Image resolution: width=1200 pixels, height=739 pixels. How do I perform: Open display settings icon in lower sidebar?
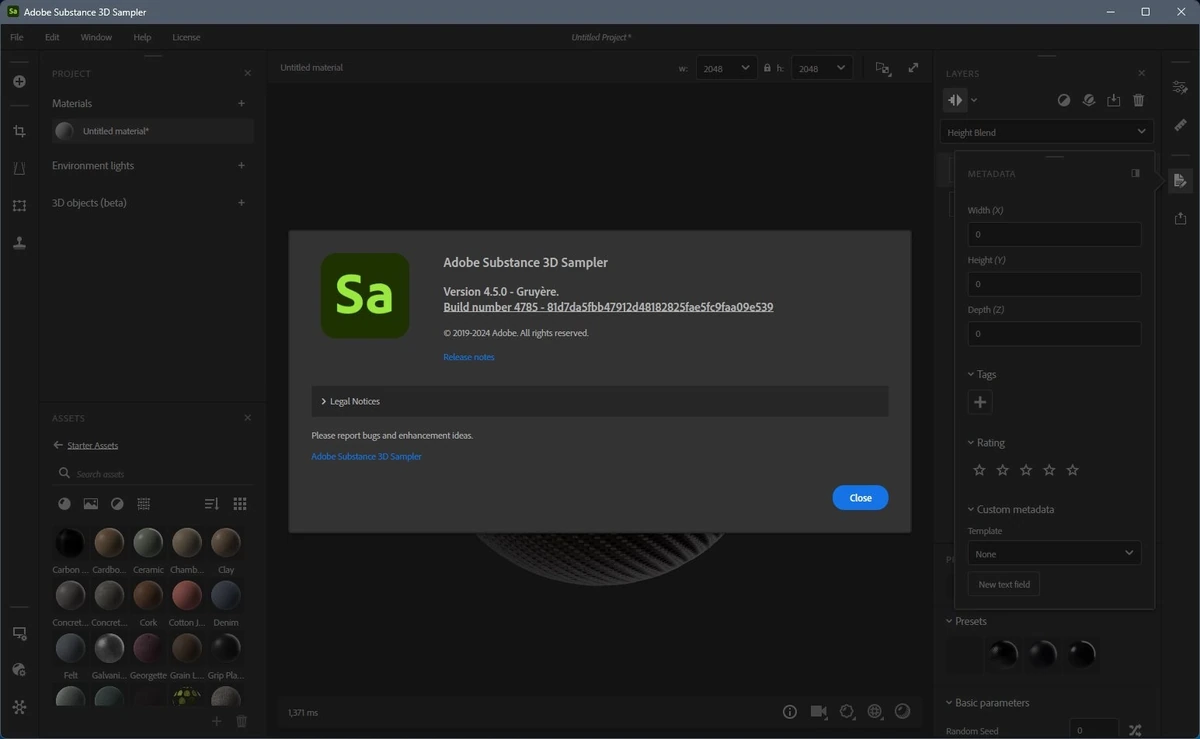point(19,633)
